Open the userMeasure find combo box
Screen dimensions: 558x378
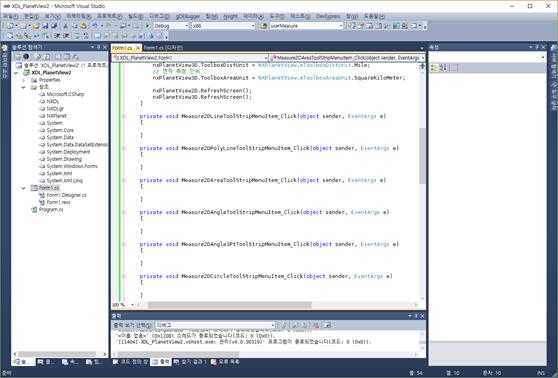(306, 26)
